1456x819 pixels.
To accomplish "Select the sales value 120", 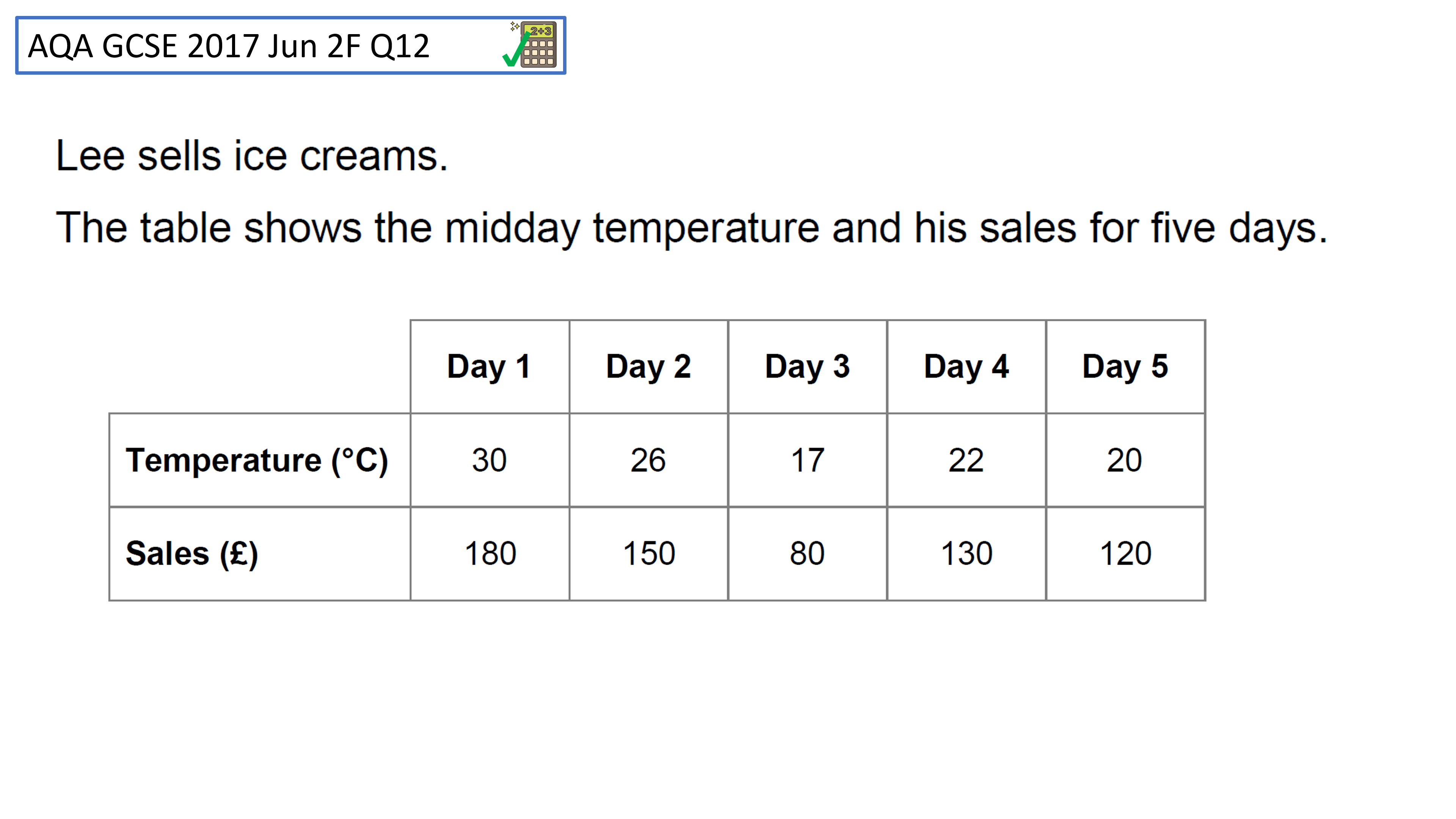I will pyautogui.click(x=1125, y=553).
